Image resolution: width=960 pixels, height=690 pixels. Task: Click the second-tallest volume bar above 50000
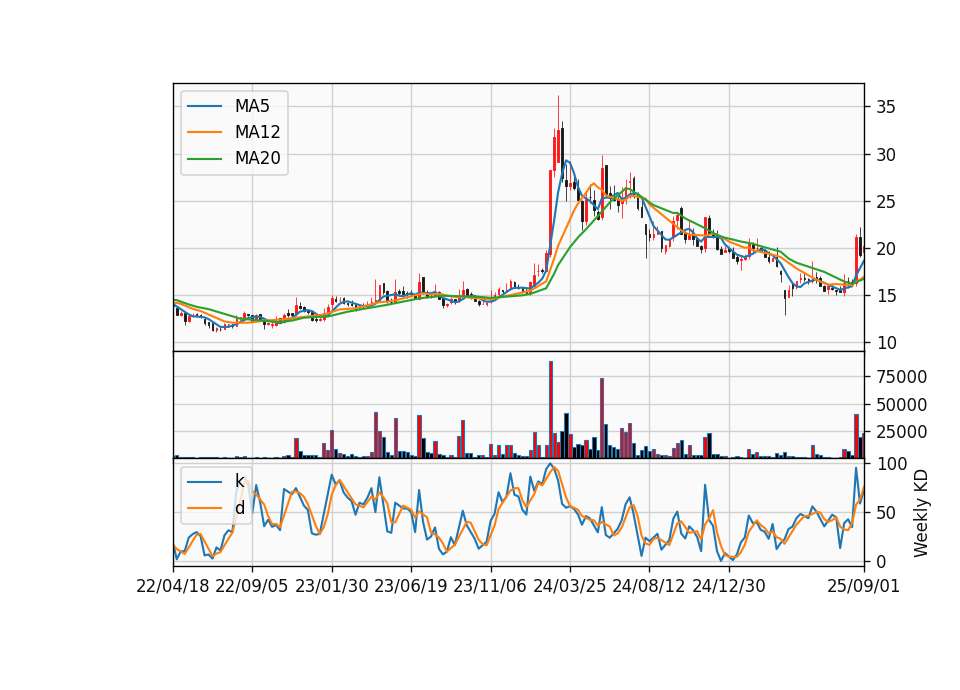point(602,418)
